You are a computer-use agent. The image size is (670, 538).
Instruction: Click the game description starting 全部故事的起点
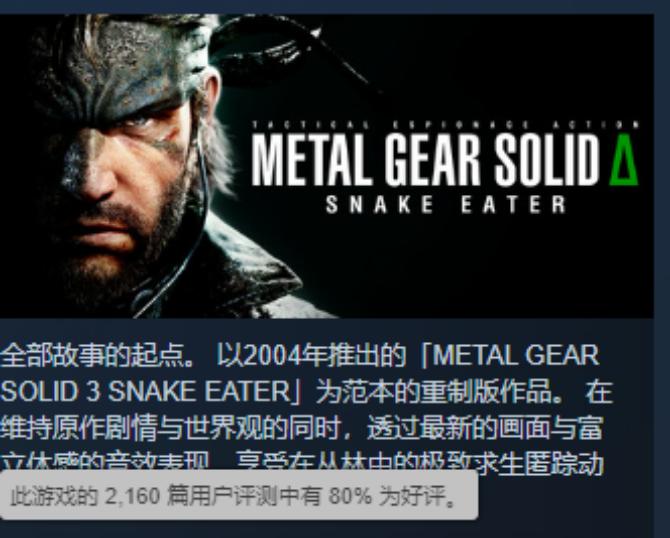[307, 409]
